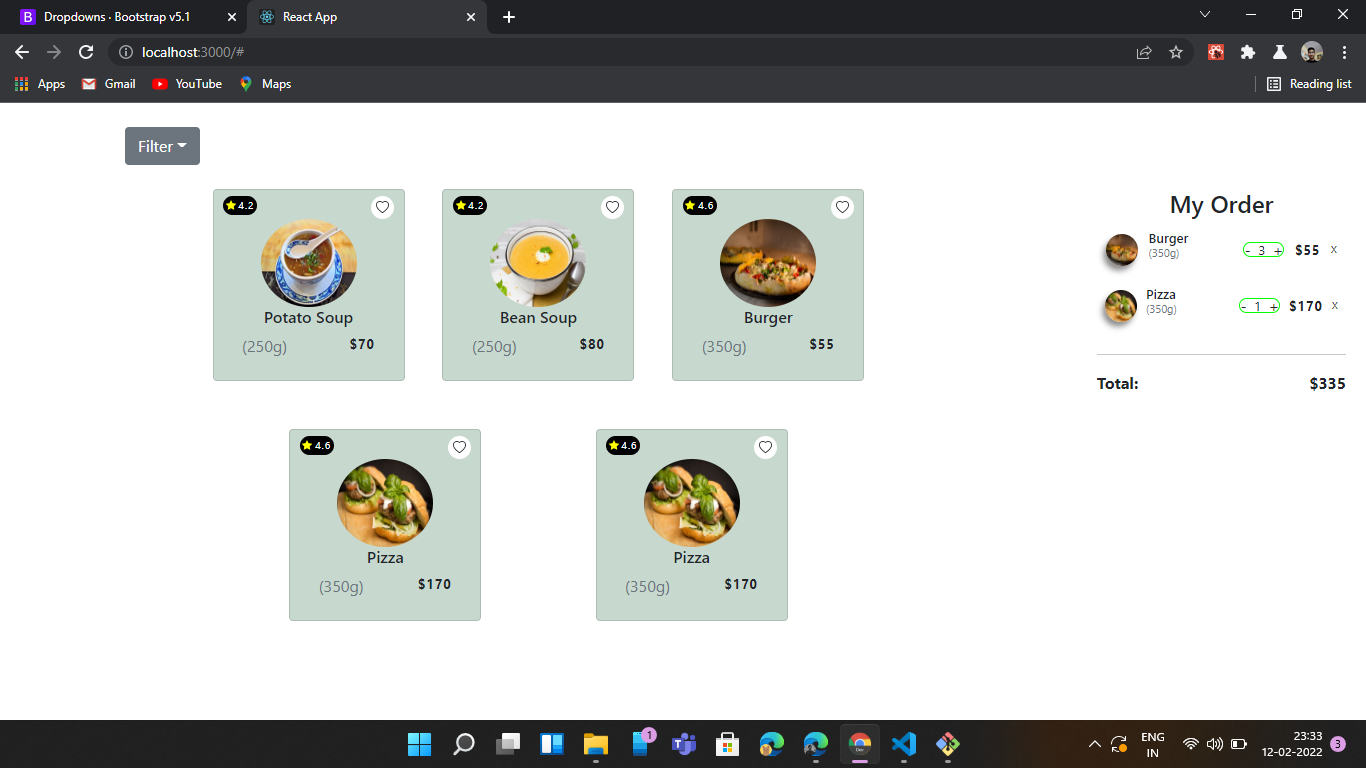
Task: Bookmark the page with the address bar star
Action: tap(1176, 51)
